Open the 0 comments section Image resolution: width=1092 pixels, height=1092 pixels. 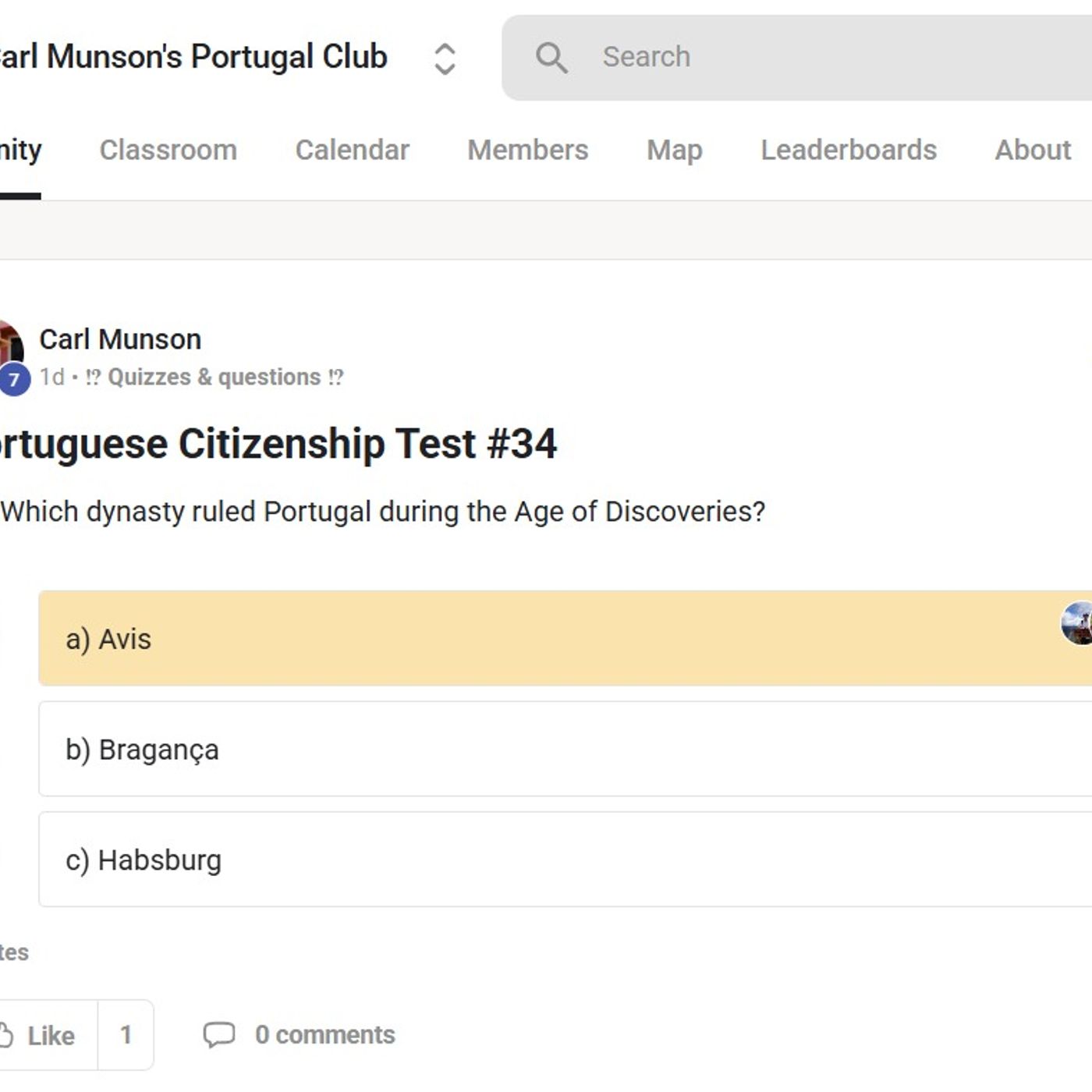(x=324, y=1035)
